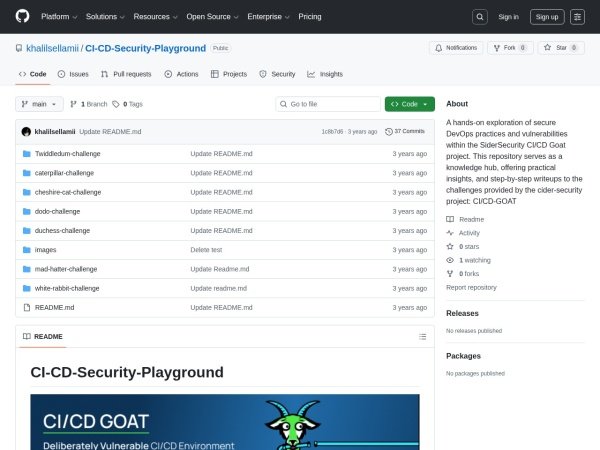Click the book icon beside Readme link
This screenshot has height=450, width=600.
[x=450, y=219]
